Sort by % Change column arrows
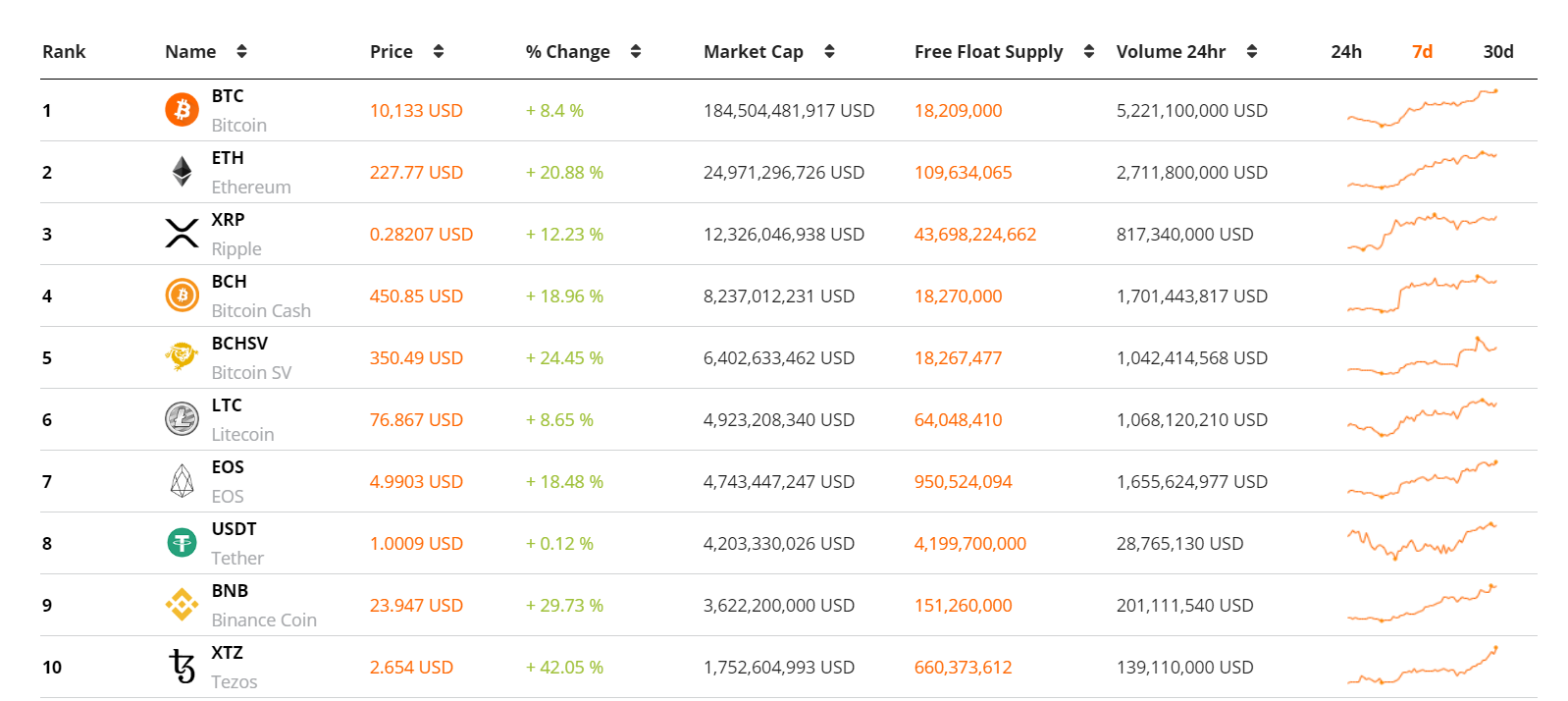The width and height of the screenshot is (1568, 701). tap(636, 52)
